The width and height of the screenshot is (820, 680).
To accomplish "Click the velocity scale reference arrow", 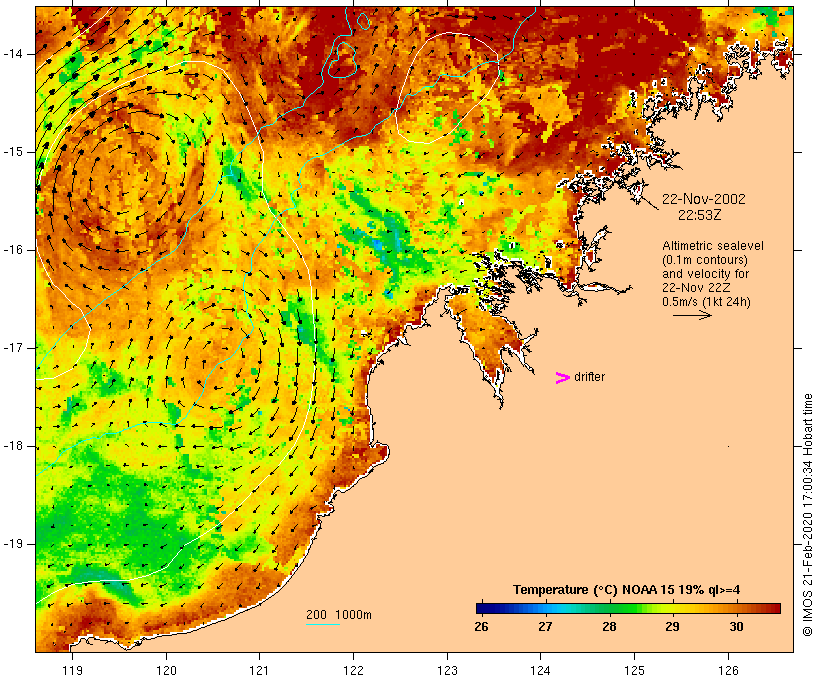I will click(692, 315).
